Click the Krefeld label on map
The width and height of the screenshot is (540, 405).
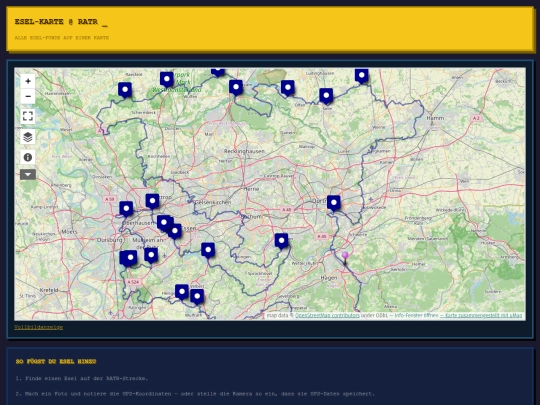coord(49,290)
